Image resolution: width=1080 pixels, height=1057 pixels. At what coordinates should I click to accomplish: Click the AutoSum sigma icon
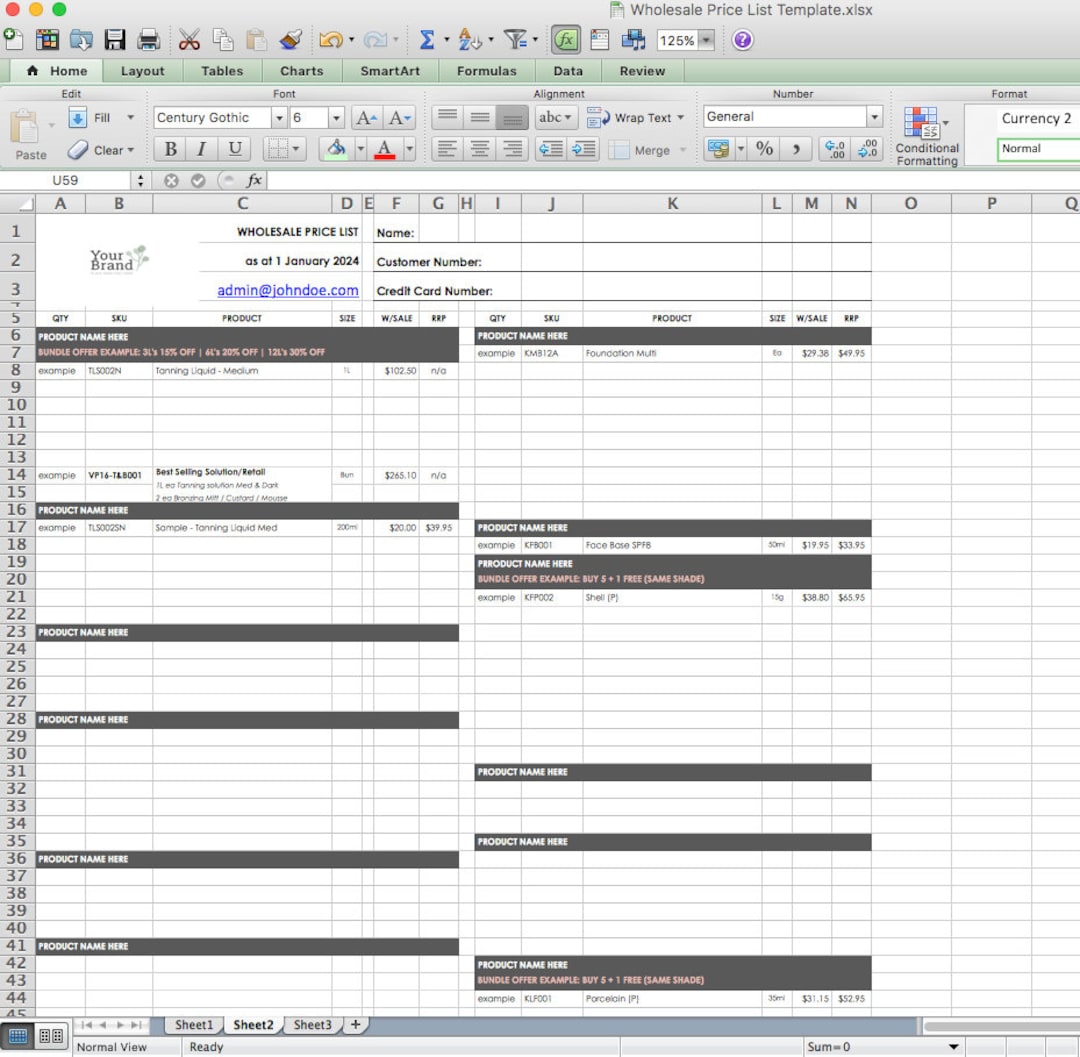pyautogui.click(x=427, y=39)
